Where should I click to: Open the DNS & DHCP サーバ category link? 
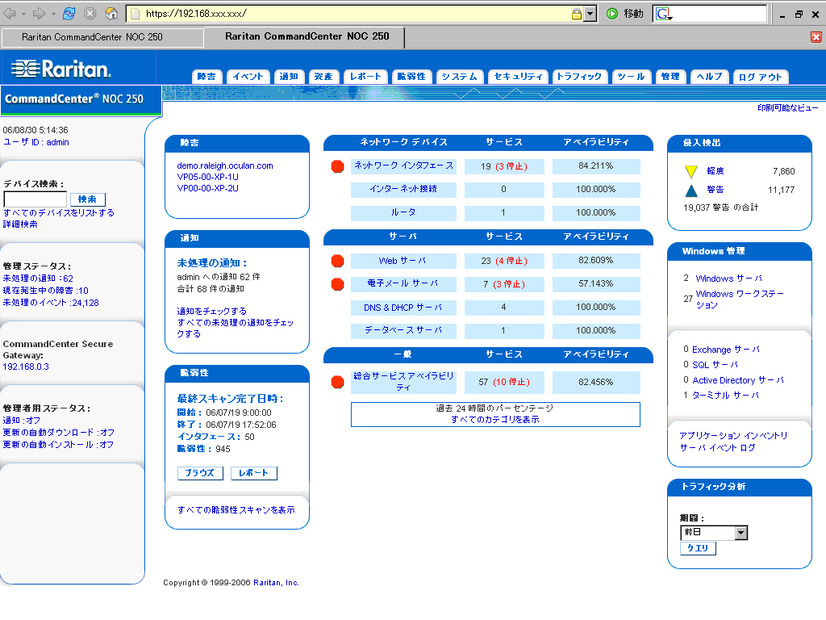403,307
